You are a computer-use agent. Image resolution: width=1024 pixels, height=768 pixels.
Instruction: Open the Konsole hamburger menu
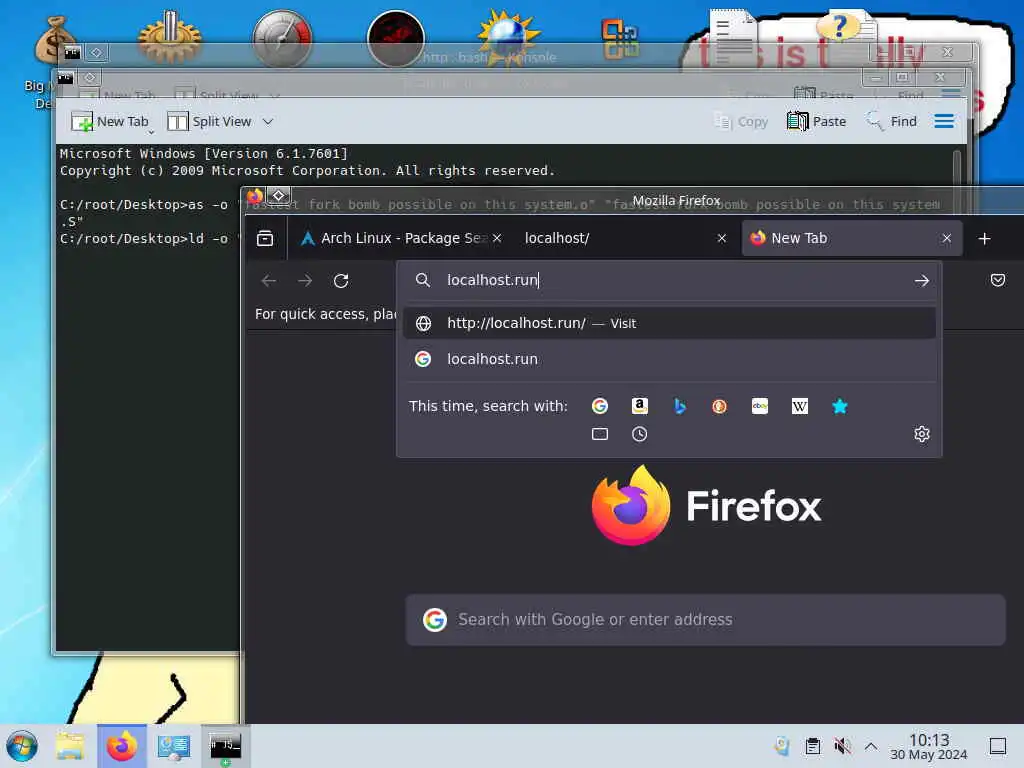click(944, 121)
